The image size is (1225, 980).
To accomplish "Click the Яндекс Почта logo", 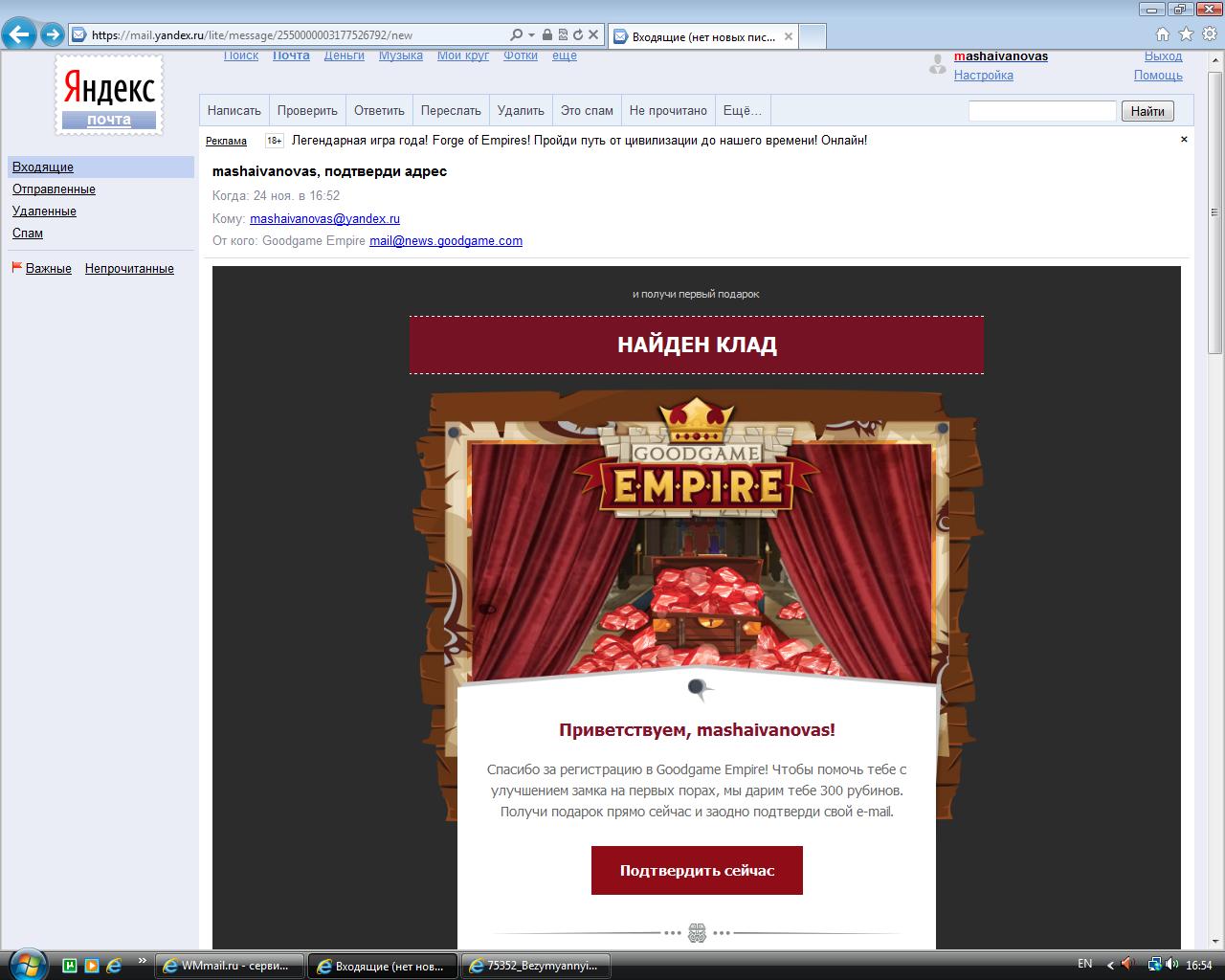I will [109, 96].
